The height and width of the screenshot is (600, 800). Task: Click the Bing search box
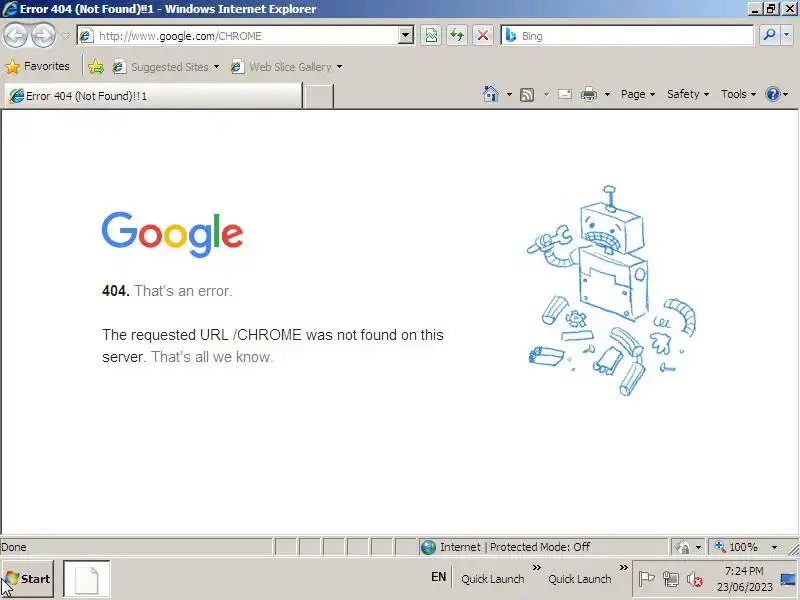click(x=628, y=36)
